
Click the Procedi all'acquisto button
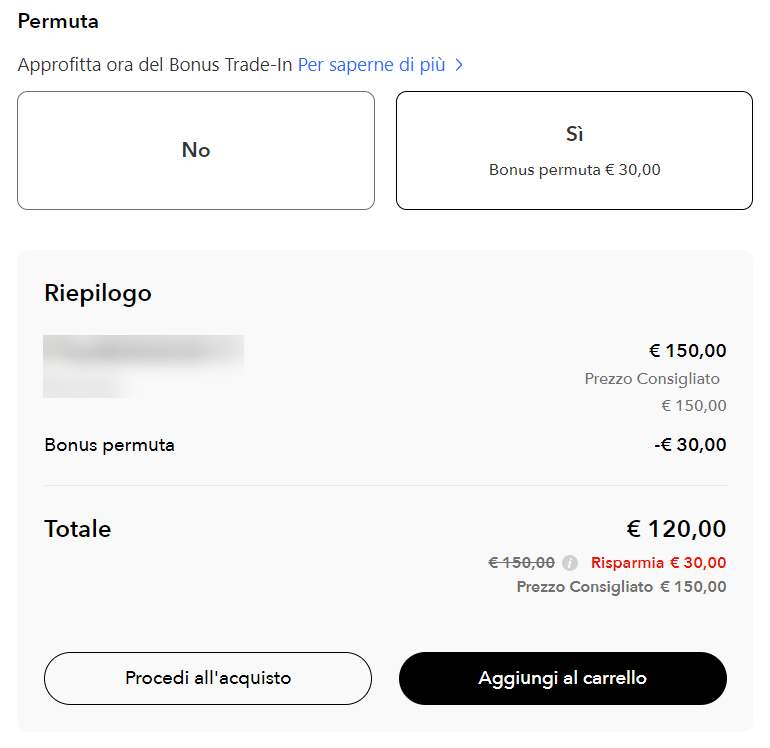tap(208, 678)
